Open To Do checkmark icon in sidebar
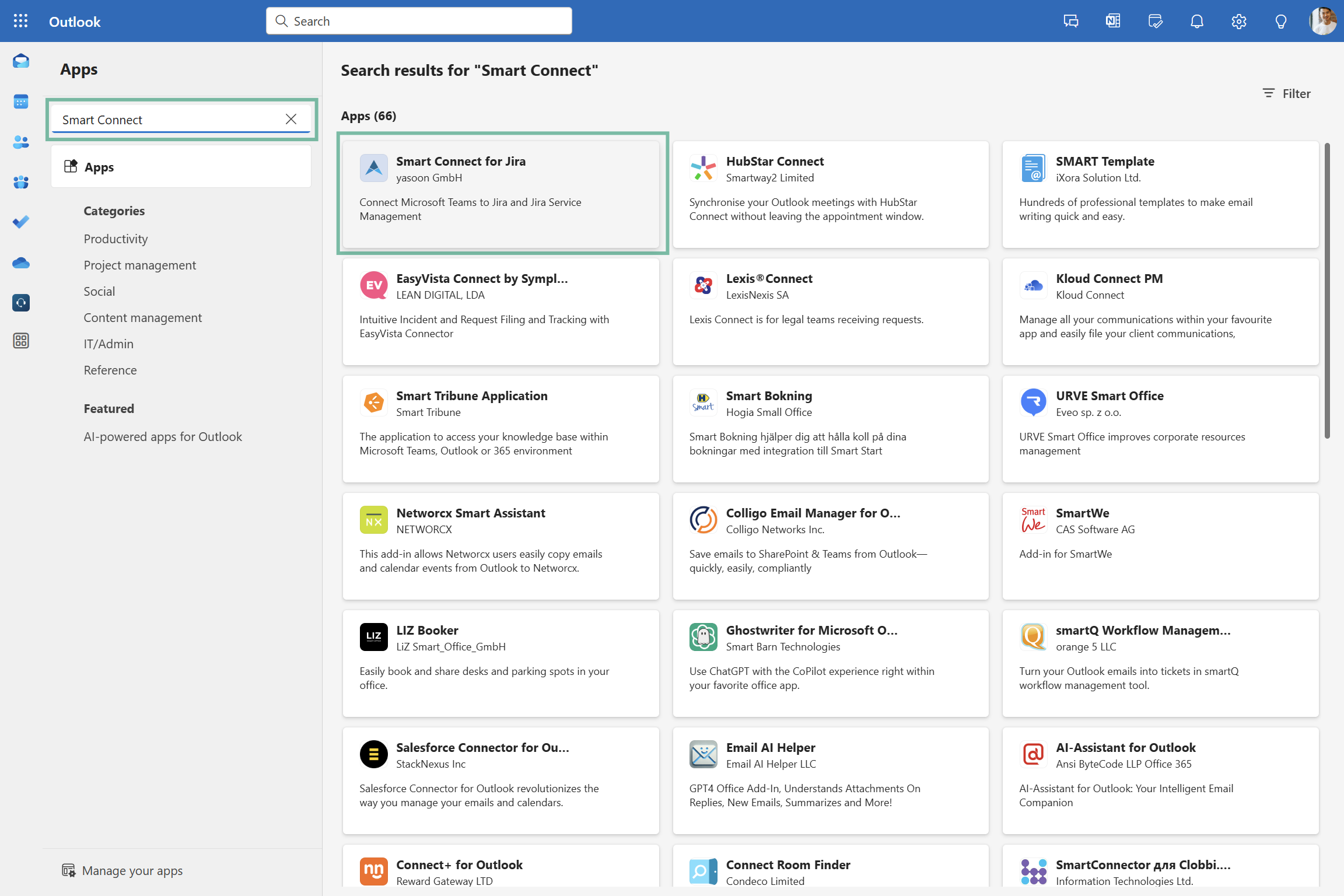Screen dimensions: 1344x896 point(21,222)
